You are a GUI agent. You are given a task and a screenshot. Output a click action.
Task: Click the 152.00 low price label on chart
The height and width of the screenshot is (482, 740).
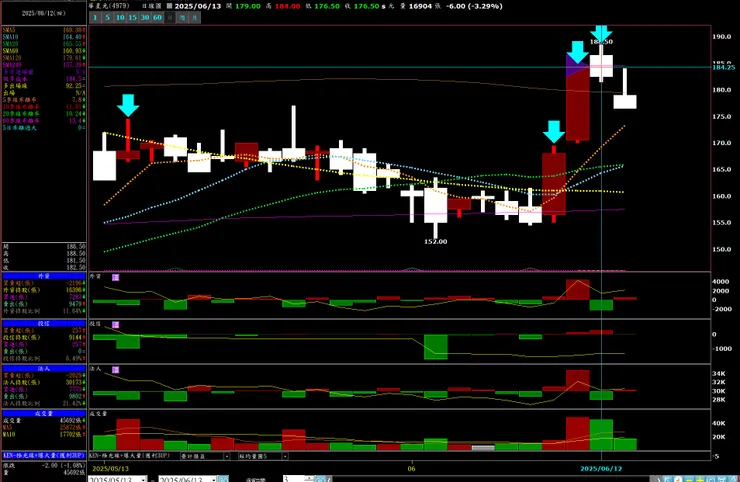pos(435,242)
